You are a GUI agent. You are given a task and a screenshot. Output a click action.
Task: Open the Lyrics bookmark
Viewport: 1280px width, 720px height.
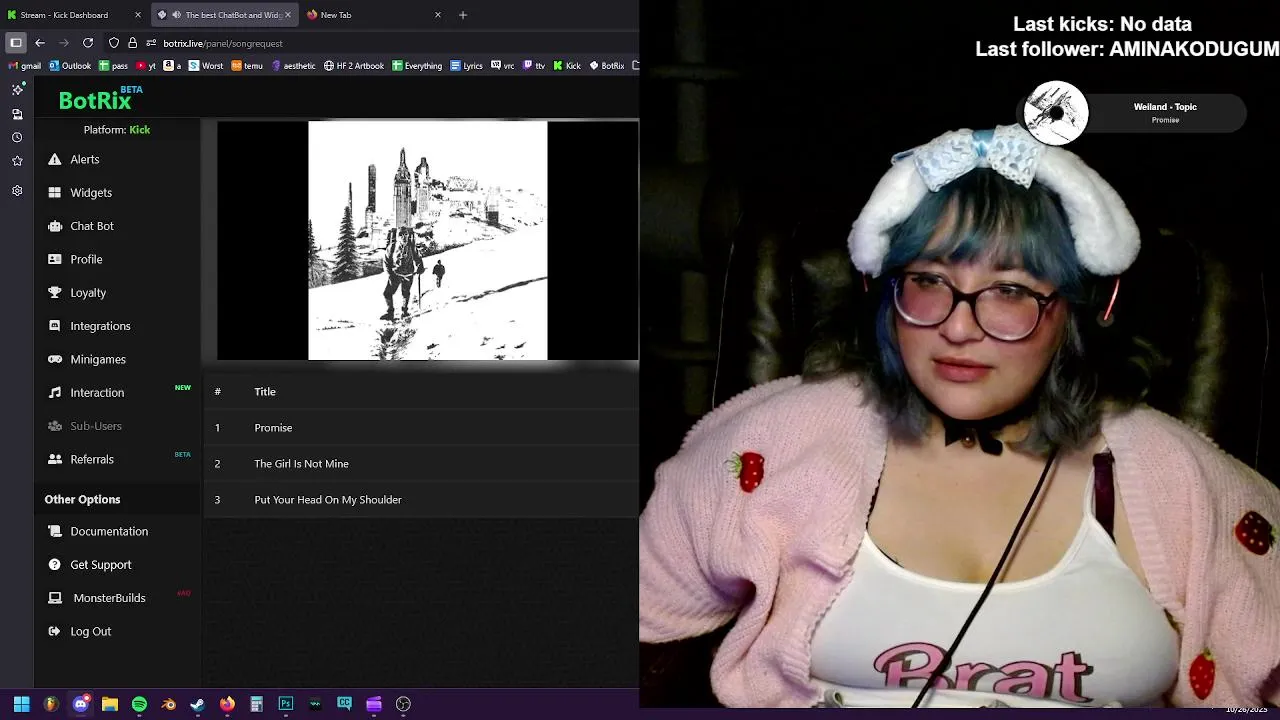(467, 66)
